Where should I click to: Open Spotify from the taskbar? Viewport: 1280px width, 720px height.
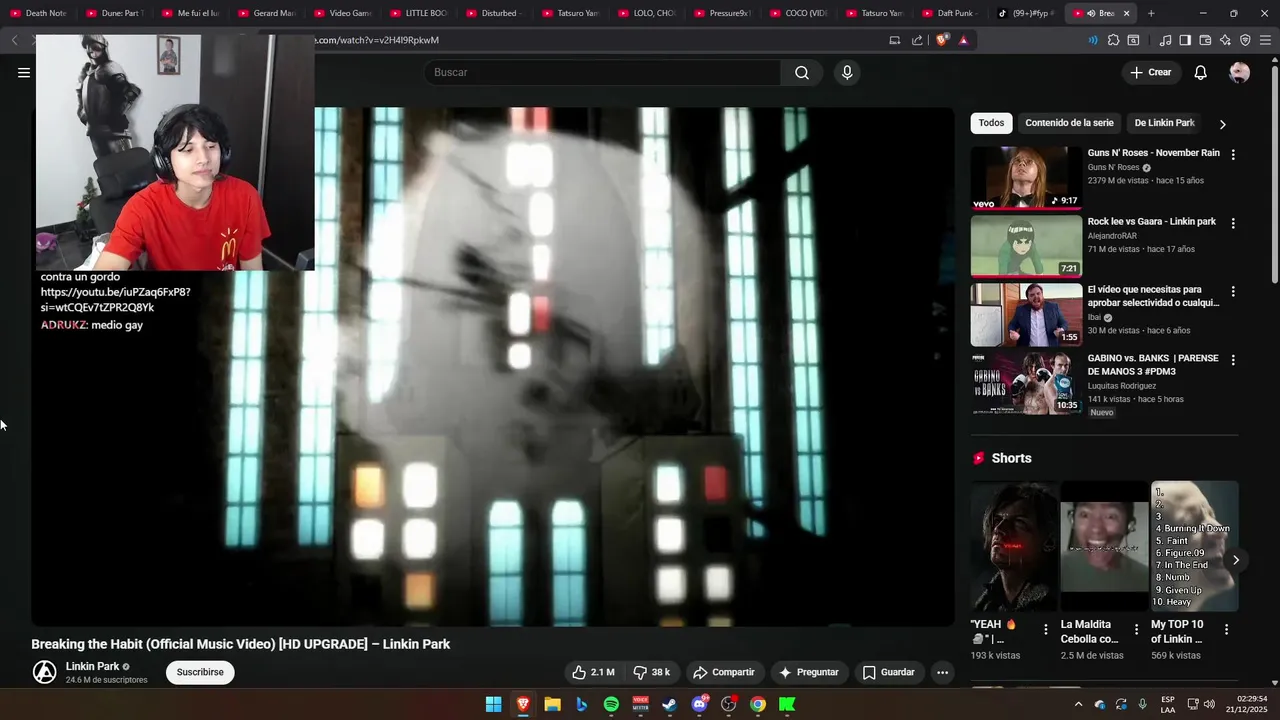tap(611, 704)
